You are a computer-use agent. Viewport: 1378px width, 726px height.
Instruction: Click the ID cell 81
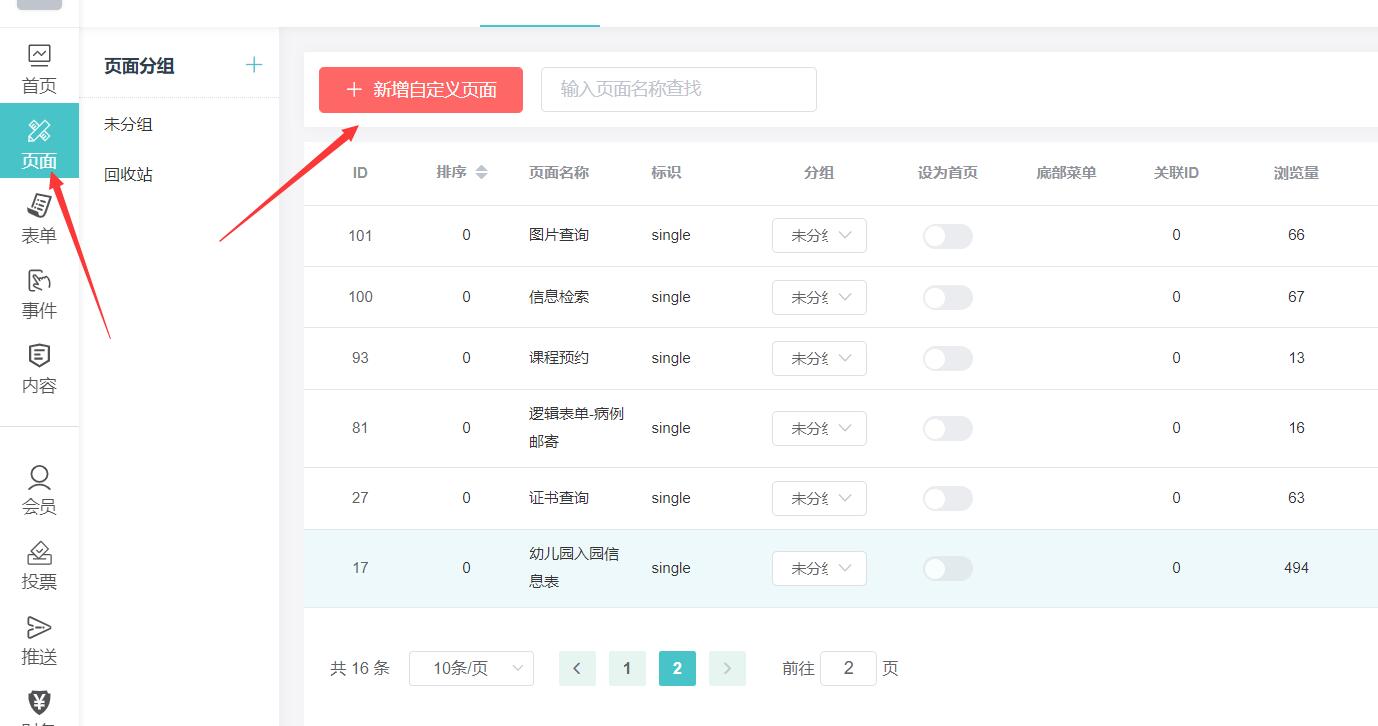[360, 428]
